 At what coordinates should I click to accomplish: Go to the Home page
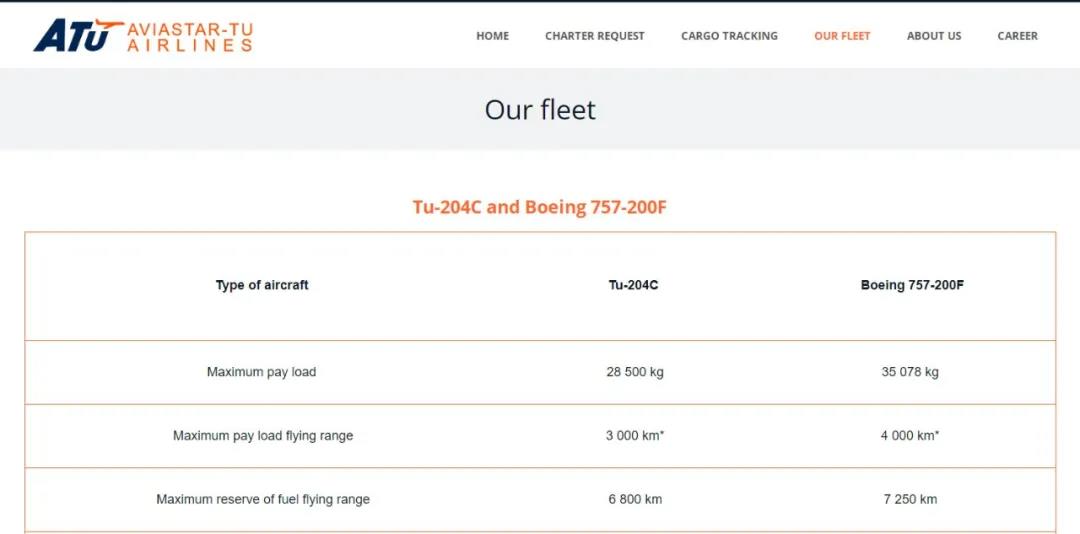point(492,36)
